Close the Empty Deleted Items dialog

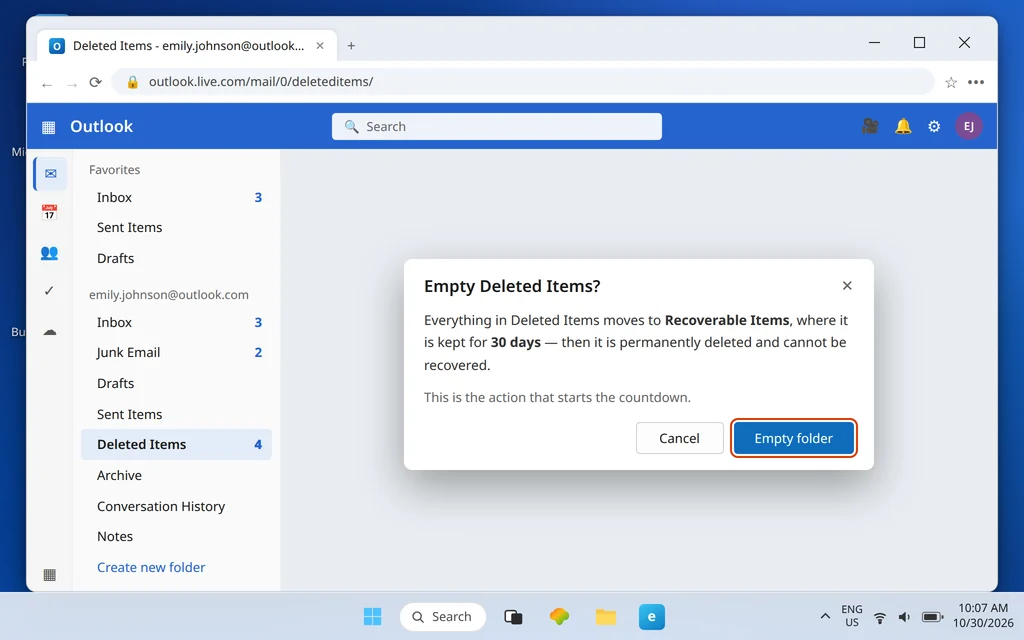click(x=847, y=285)
